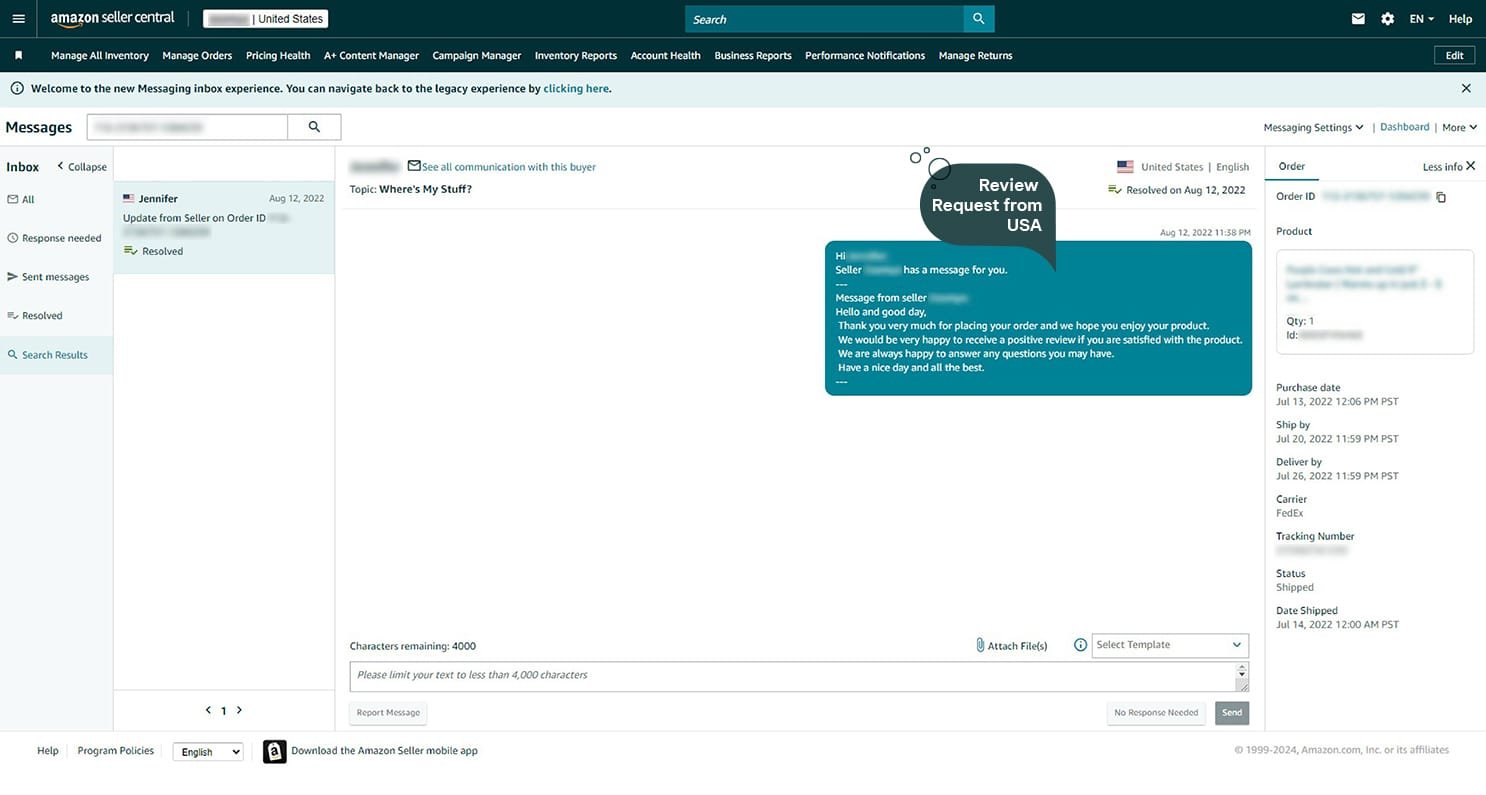Click the template info circle icon
Viewport: 1486px width, 795px height.
pyautogui.click(x=1080, y=645)
